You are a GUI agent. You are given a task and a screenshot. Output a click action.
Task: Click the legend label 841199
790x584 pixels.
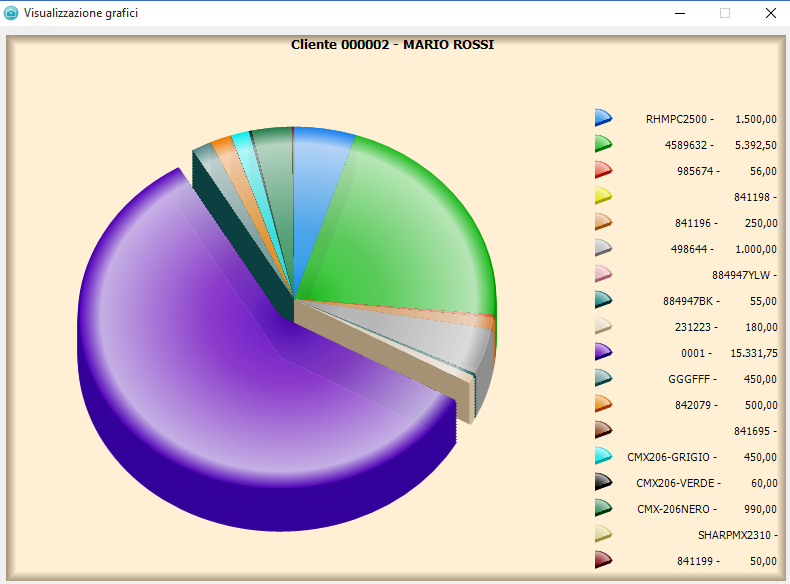point(695,561)
